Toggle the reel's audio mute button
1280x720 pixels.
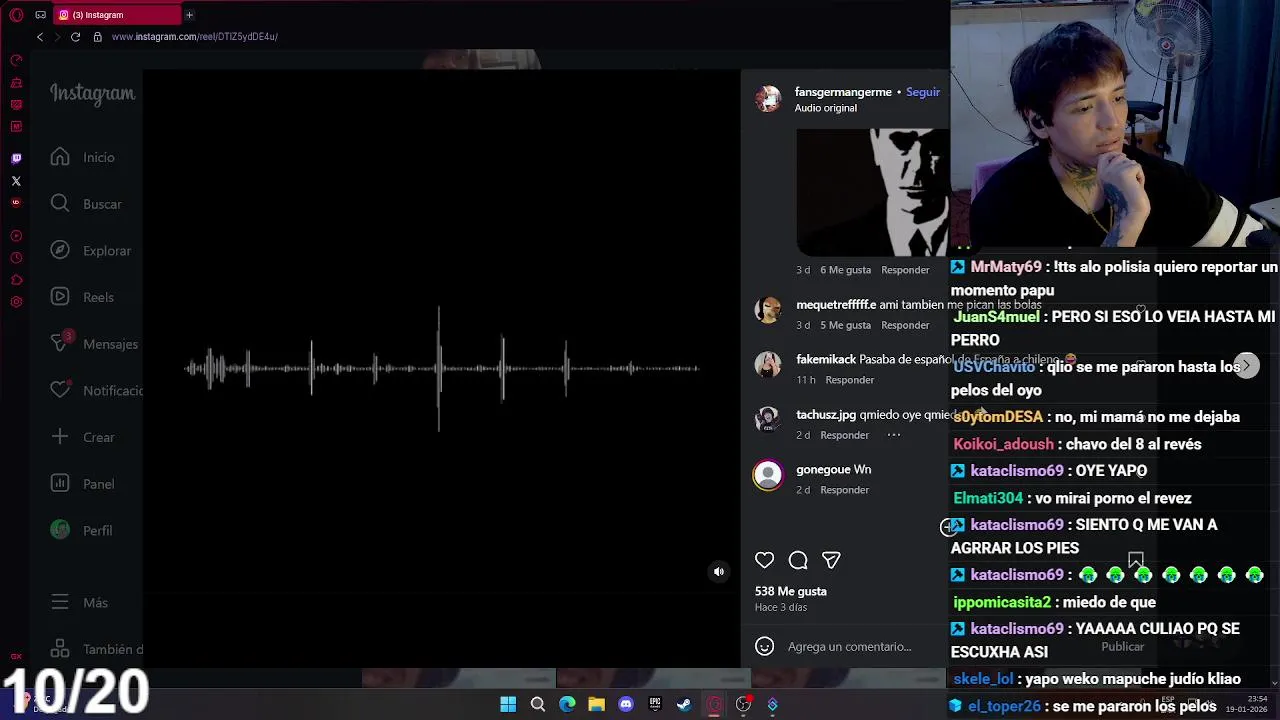718,572
